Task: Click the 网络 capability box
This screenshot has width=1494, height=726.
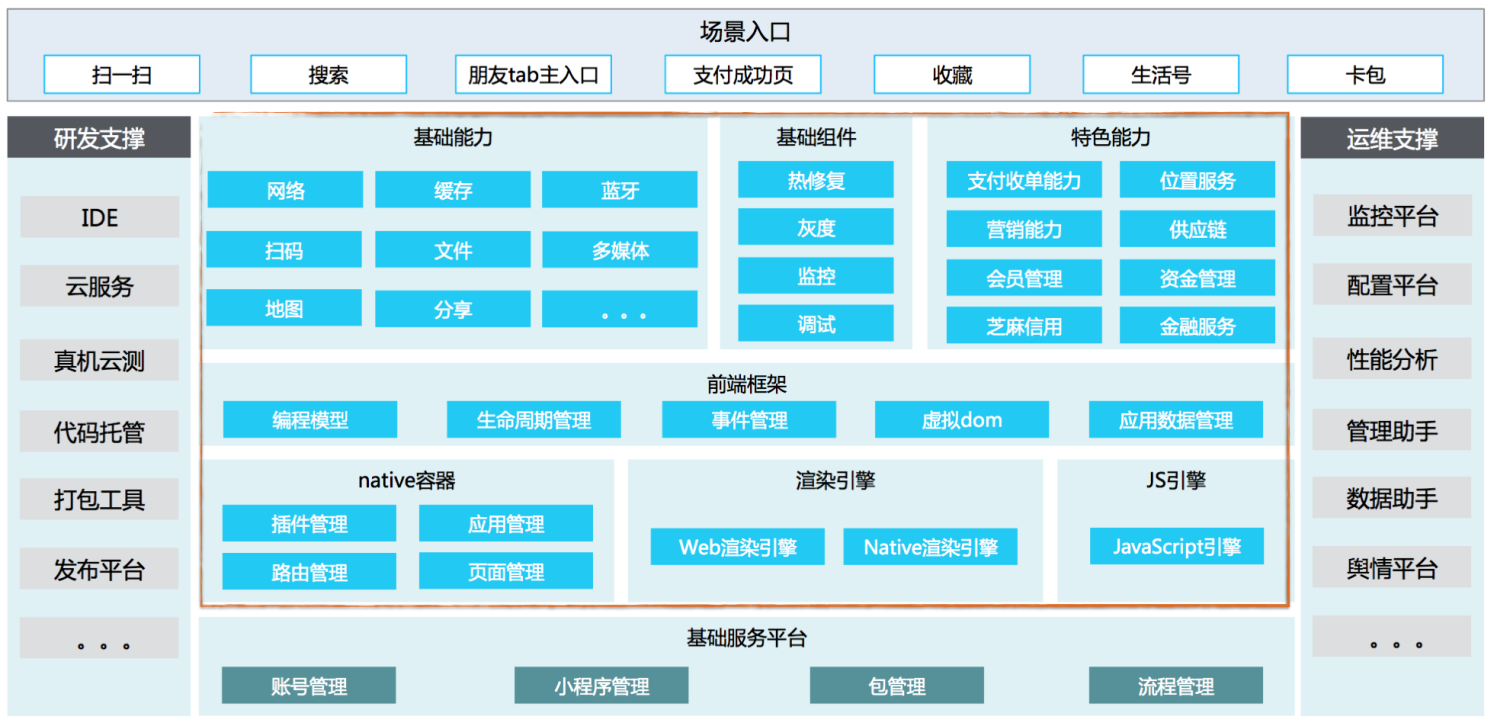Action: pos(285,190)
